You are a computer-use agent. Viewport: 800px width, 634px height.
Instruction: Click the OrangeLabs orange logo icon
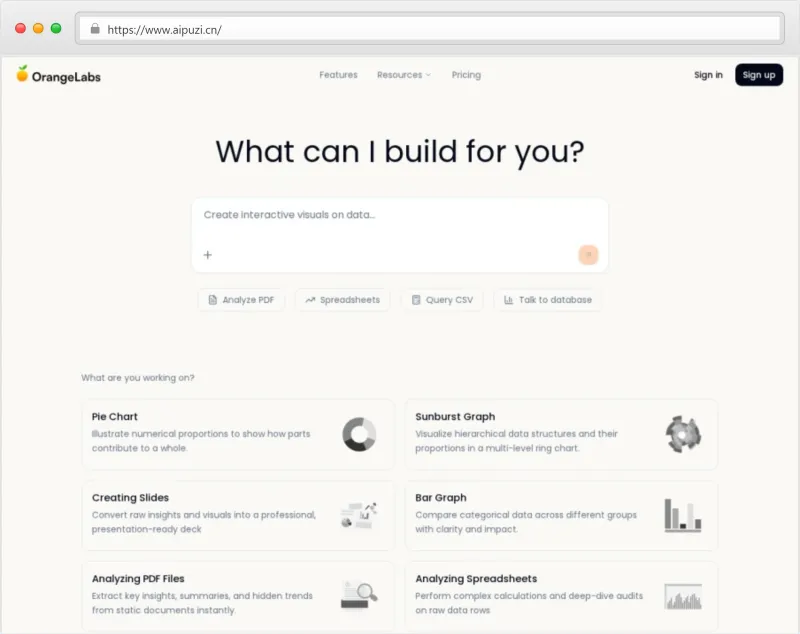tap(22, 74)
